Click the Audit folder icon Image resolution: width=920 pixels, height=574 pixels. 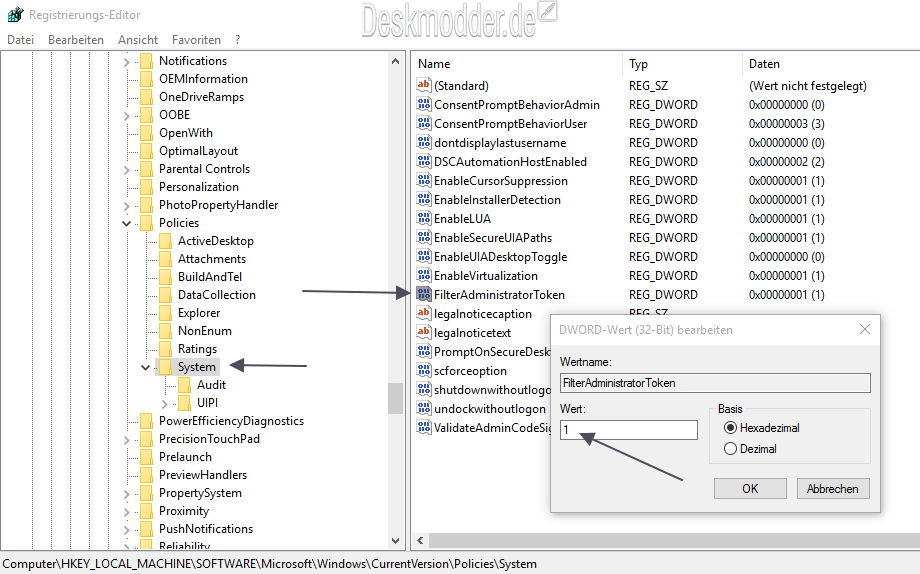184,385
